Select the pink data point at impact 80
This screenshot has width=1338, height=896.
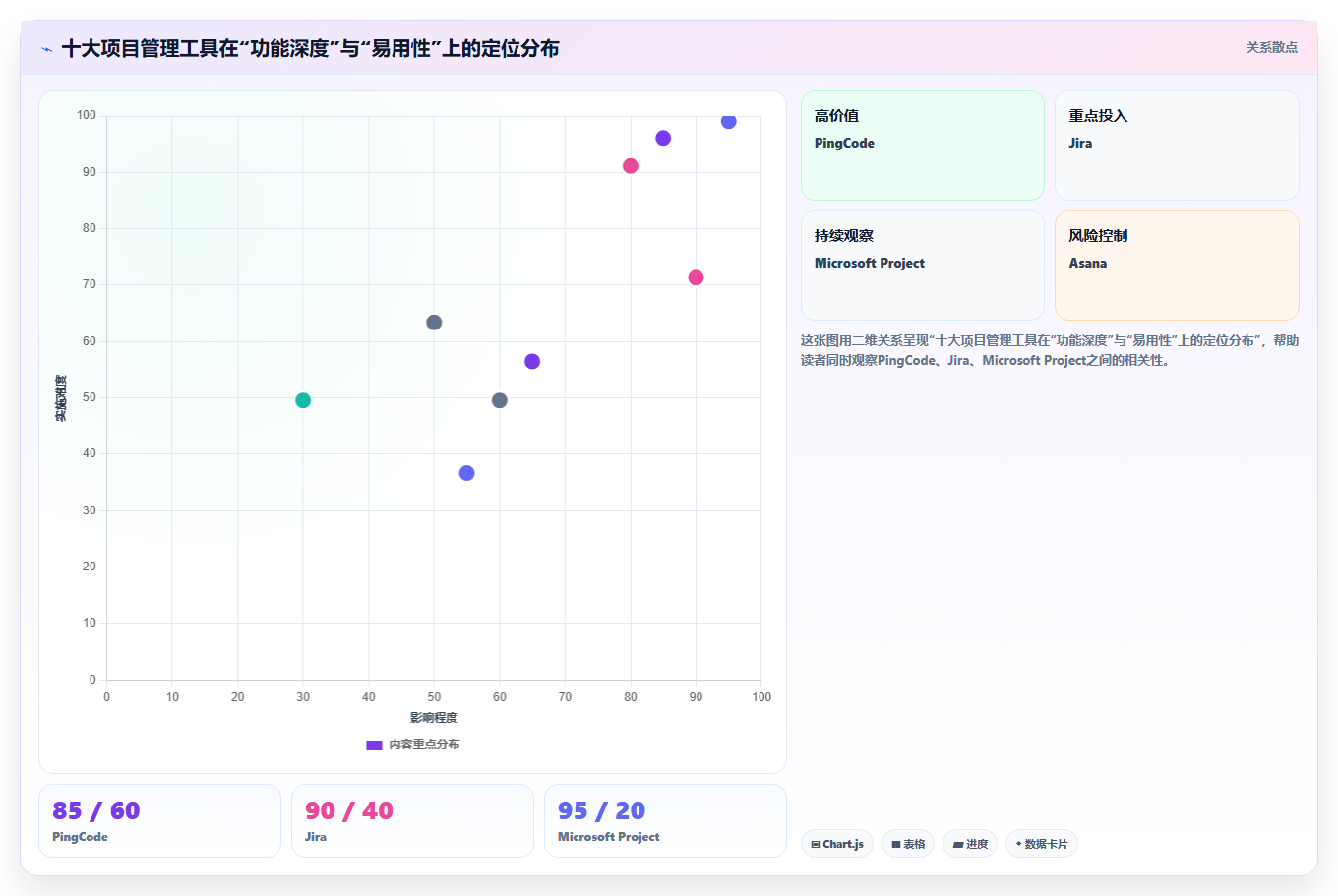pyautogui.click(x=631, y=166)
